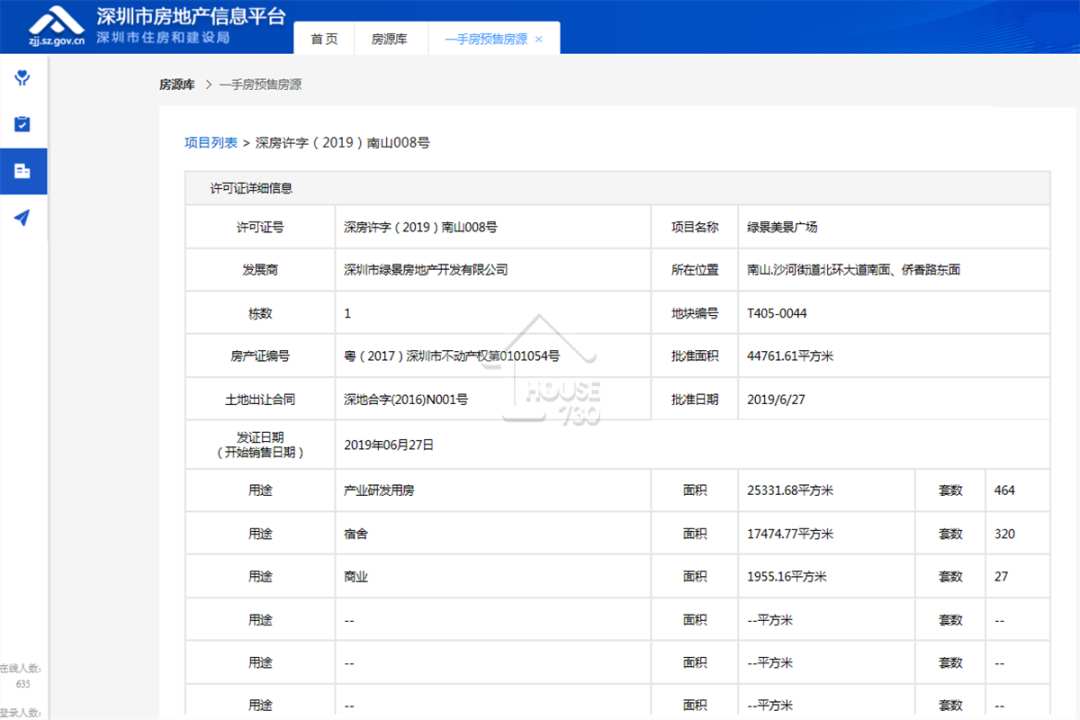
Task: Select permit number value in 许可证号 row
Action: pos(420,227)
